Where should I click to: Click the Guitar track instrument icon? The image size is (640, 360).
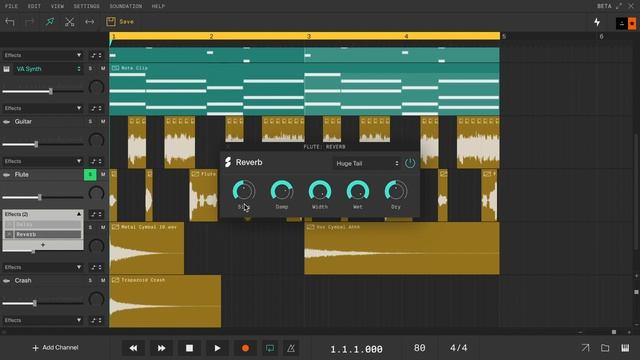7,122
